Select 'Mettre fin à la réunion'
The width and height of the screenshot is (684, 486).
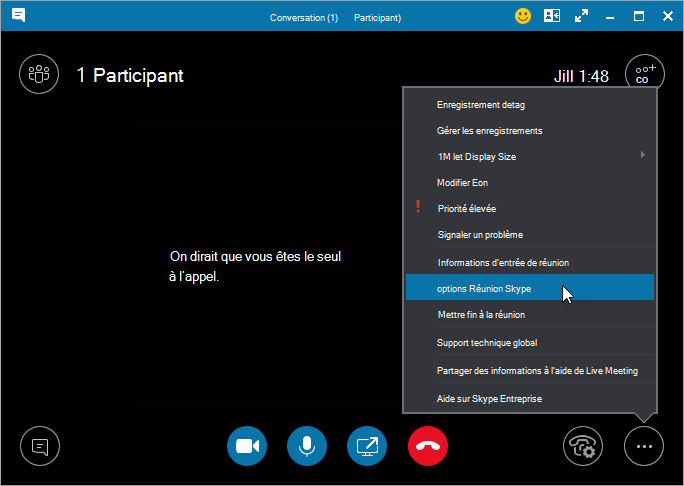(x=530, y=315)
